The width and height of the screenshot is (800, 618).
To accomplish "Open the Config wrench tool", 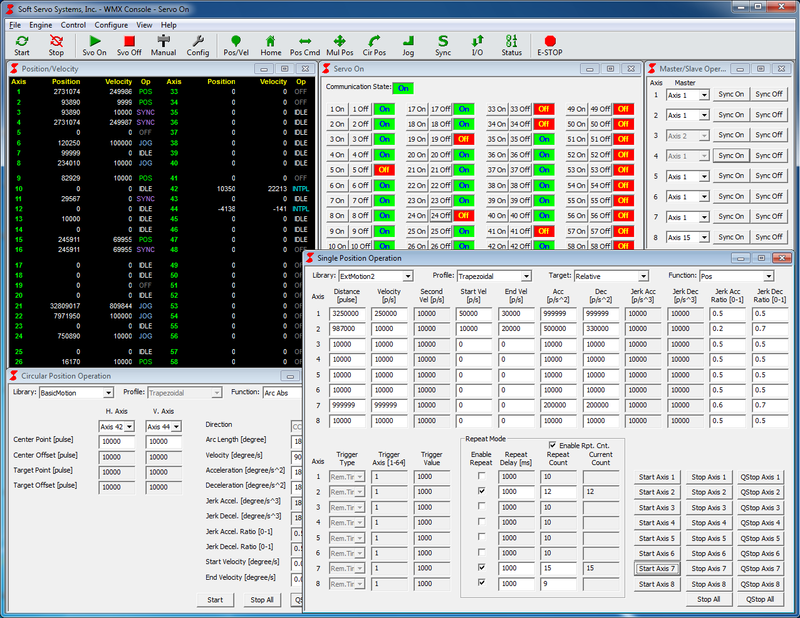I will point(197,45).
